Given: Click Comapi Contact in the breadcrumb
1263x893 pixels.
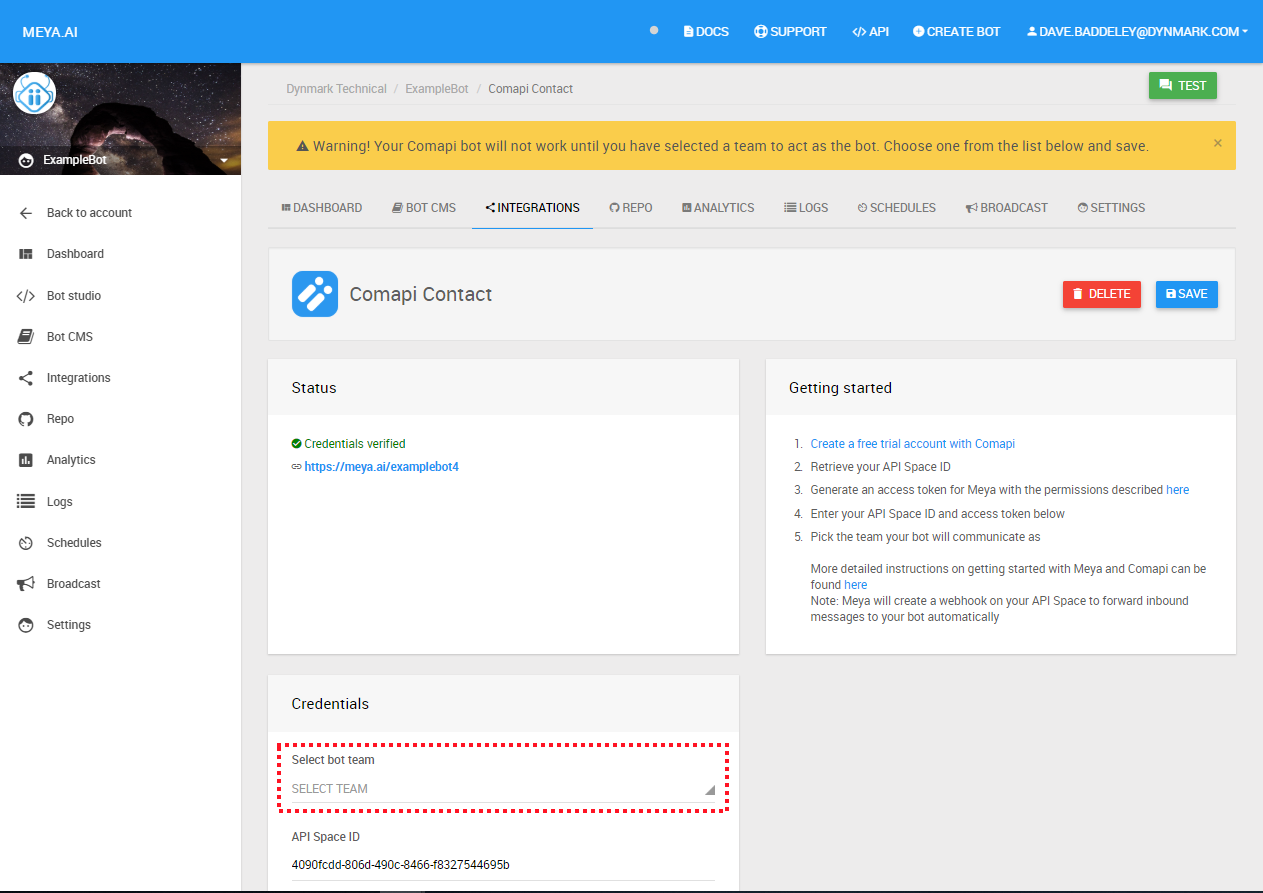Looking at the screenshot, I should 531,89.
